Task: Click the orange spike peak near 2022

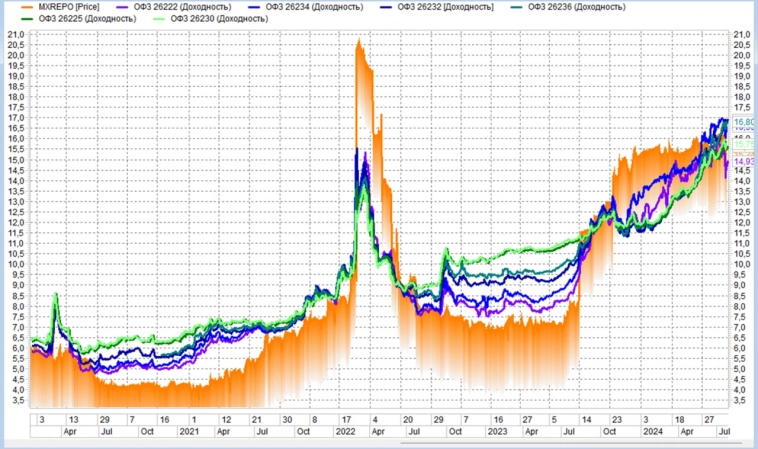Action: point(359,43)
